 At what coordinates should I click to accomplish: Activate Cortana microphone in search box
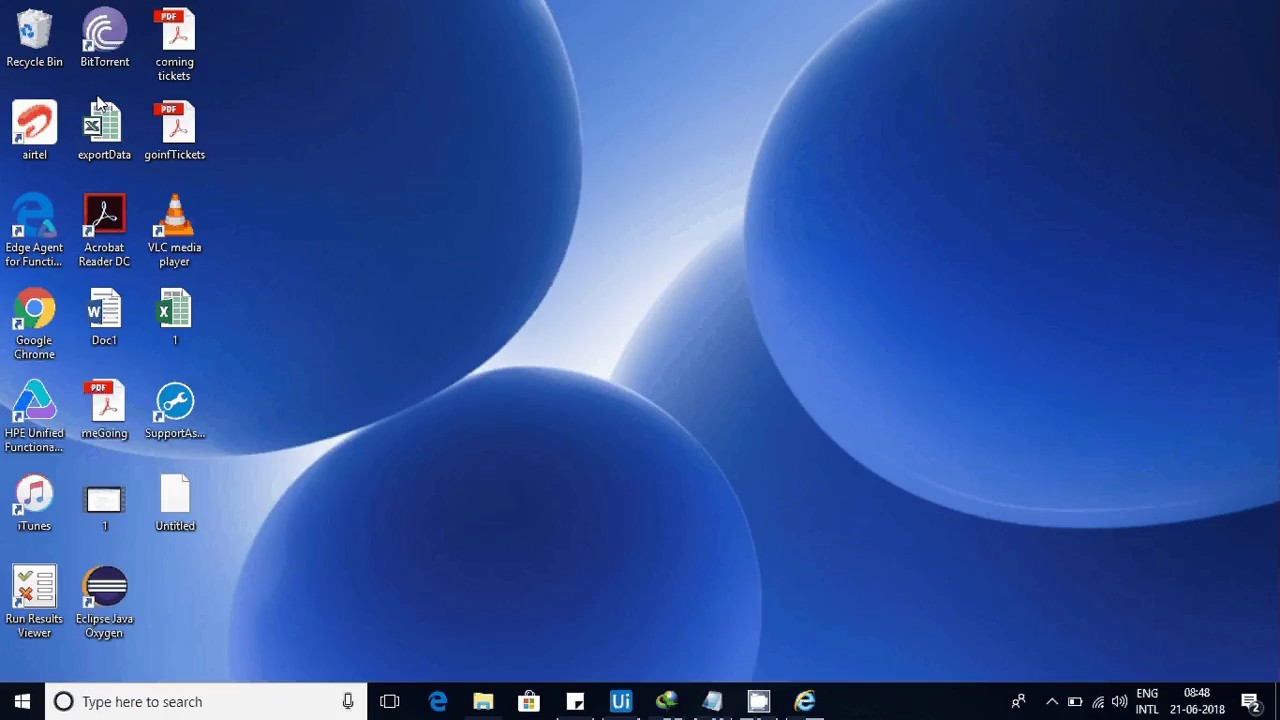tap(348, 701)
